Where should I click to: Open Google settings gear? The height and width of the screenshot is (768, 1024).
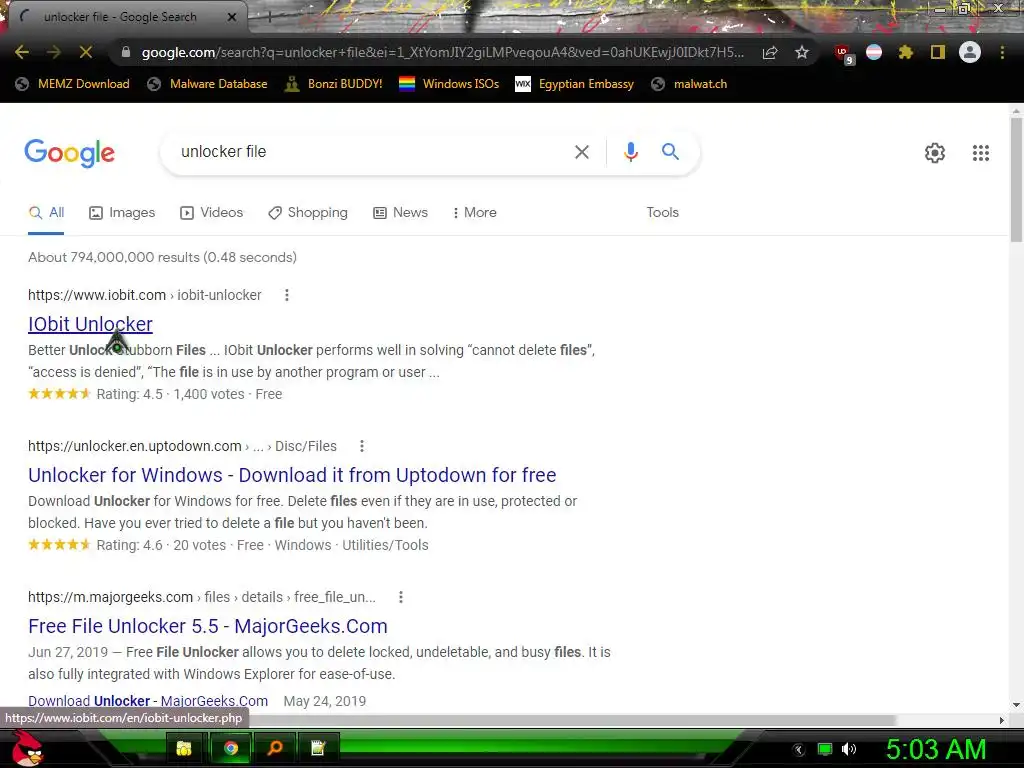click(935, 153)
